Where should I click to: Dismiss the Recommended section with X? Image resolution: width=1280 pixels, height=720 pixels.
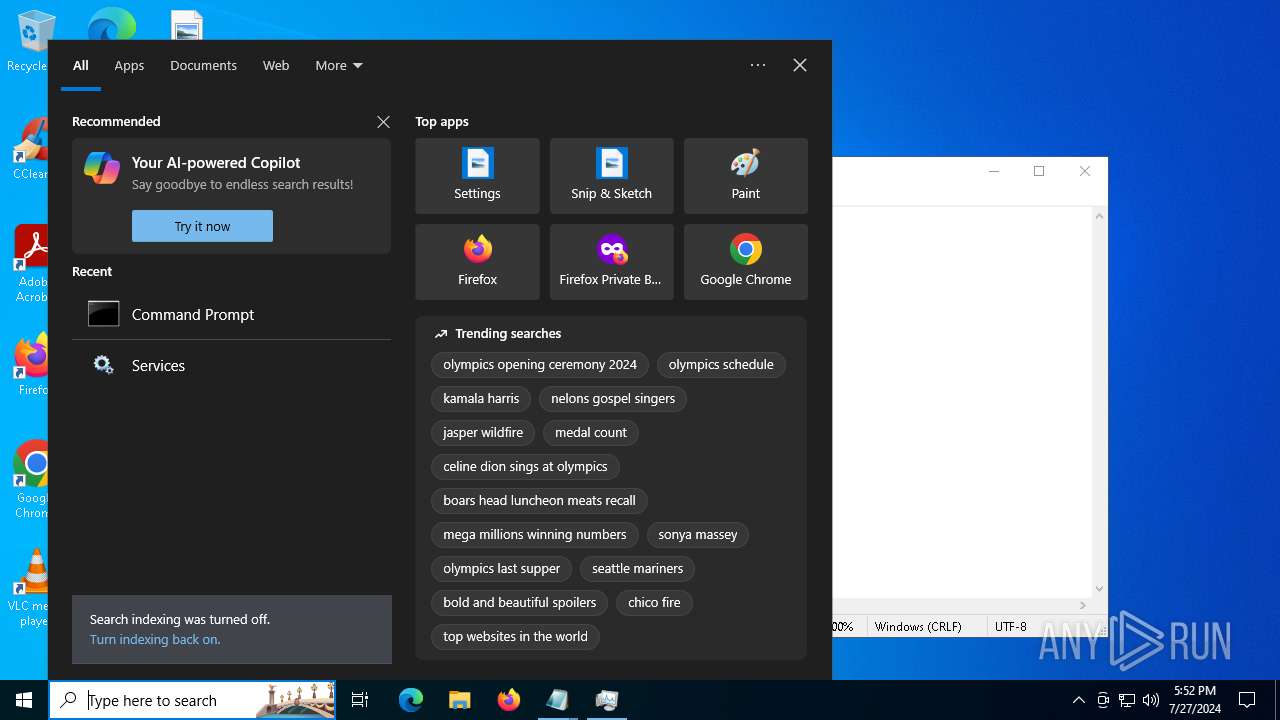(383, 122)
